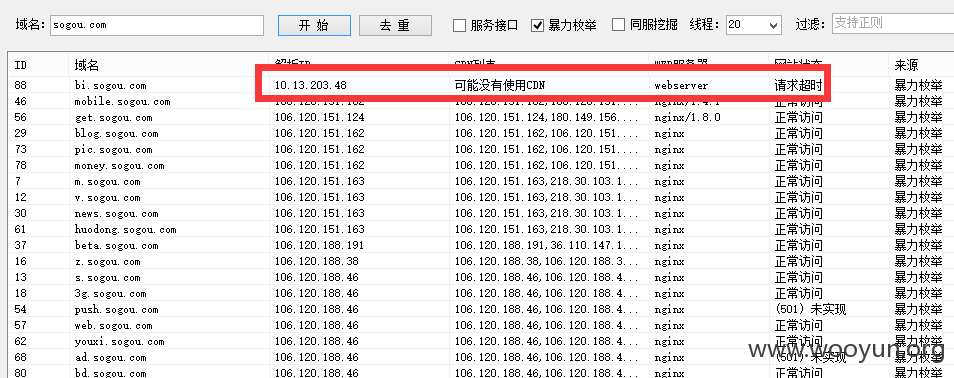
Task: Select the m.sogou.com entry
Action: pos(107,181)
